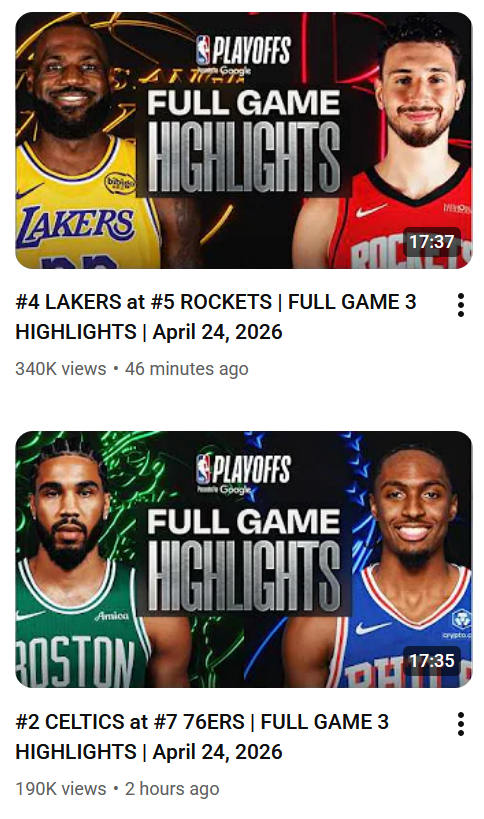
Task: Click the Bibigo patch on the Lakers jersey
Action: [120, 183]
